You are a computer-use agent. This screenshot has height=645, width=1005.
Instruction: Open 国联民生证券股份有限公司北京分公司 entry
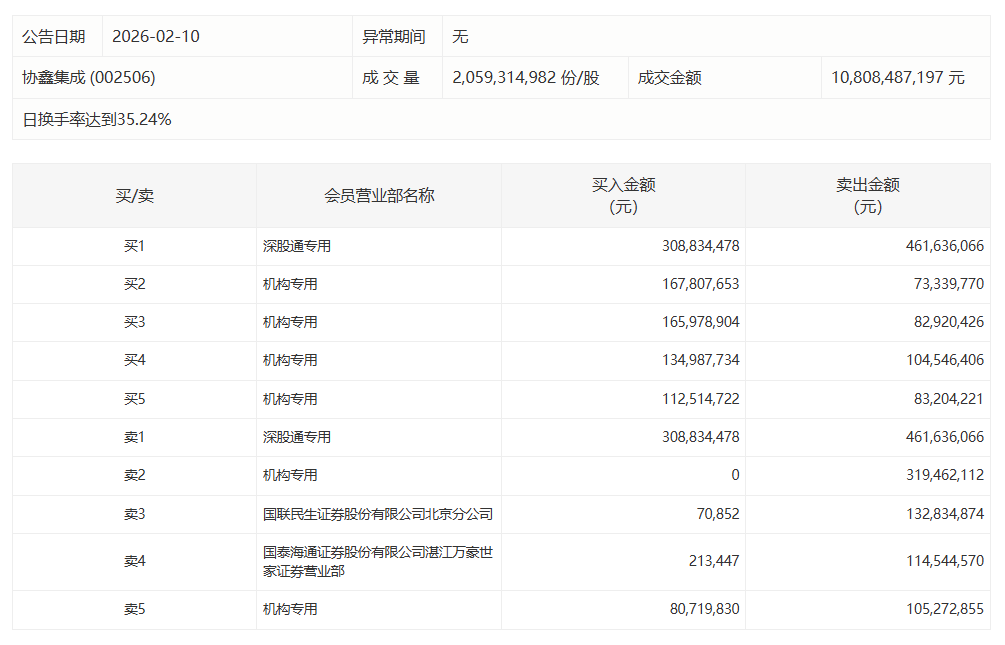point(377,514)
